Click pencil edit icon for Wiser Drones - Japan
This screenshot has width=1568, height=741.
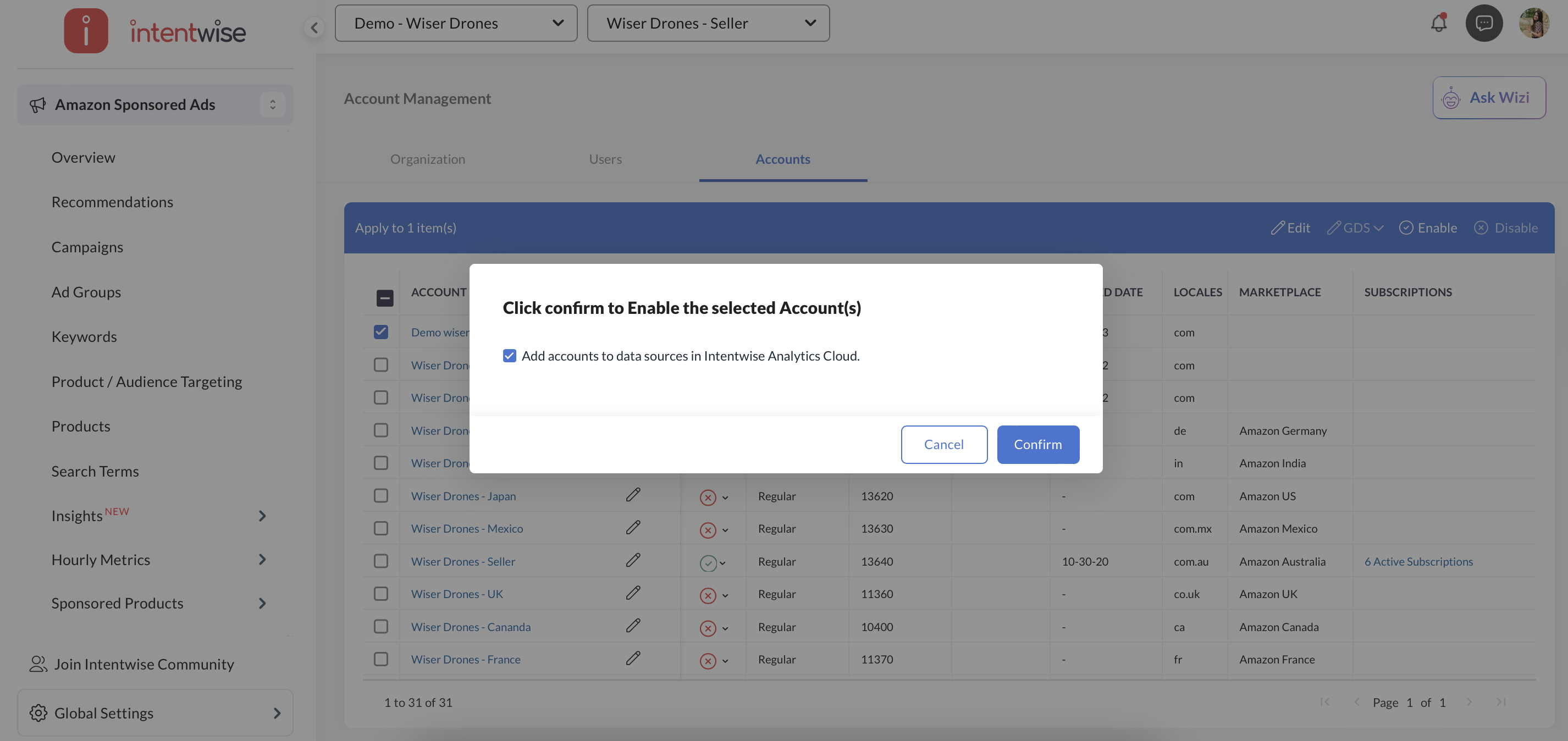(x=632, y=495)
